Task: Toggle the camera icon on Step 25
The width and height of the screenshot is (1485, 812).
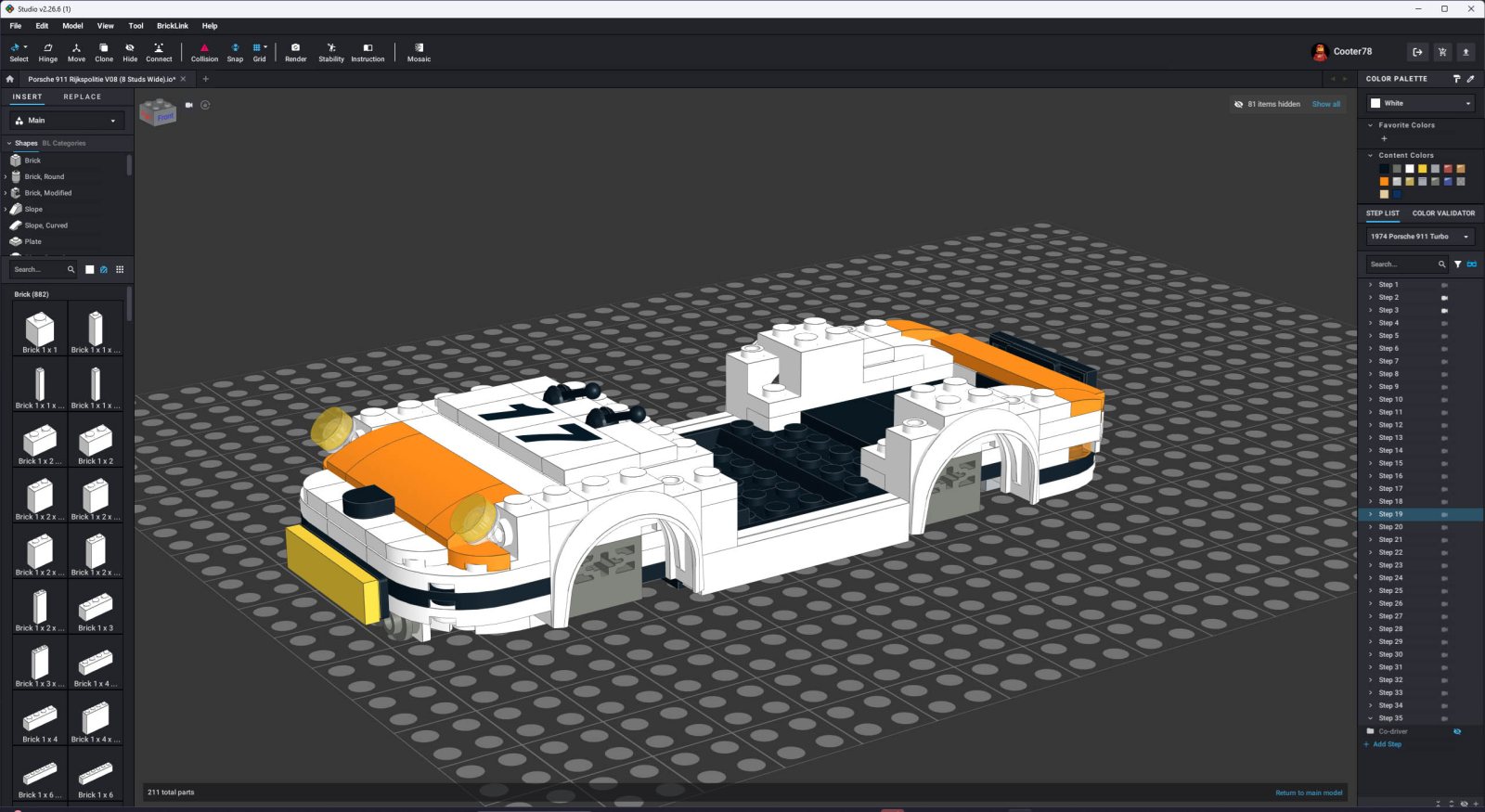Action: (x=1444, y=591)
